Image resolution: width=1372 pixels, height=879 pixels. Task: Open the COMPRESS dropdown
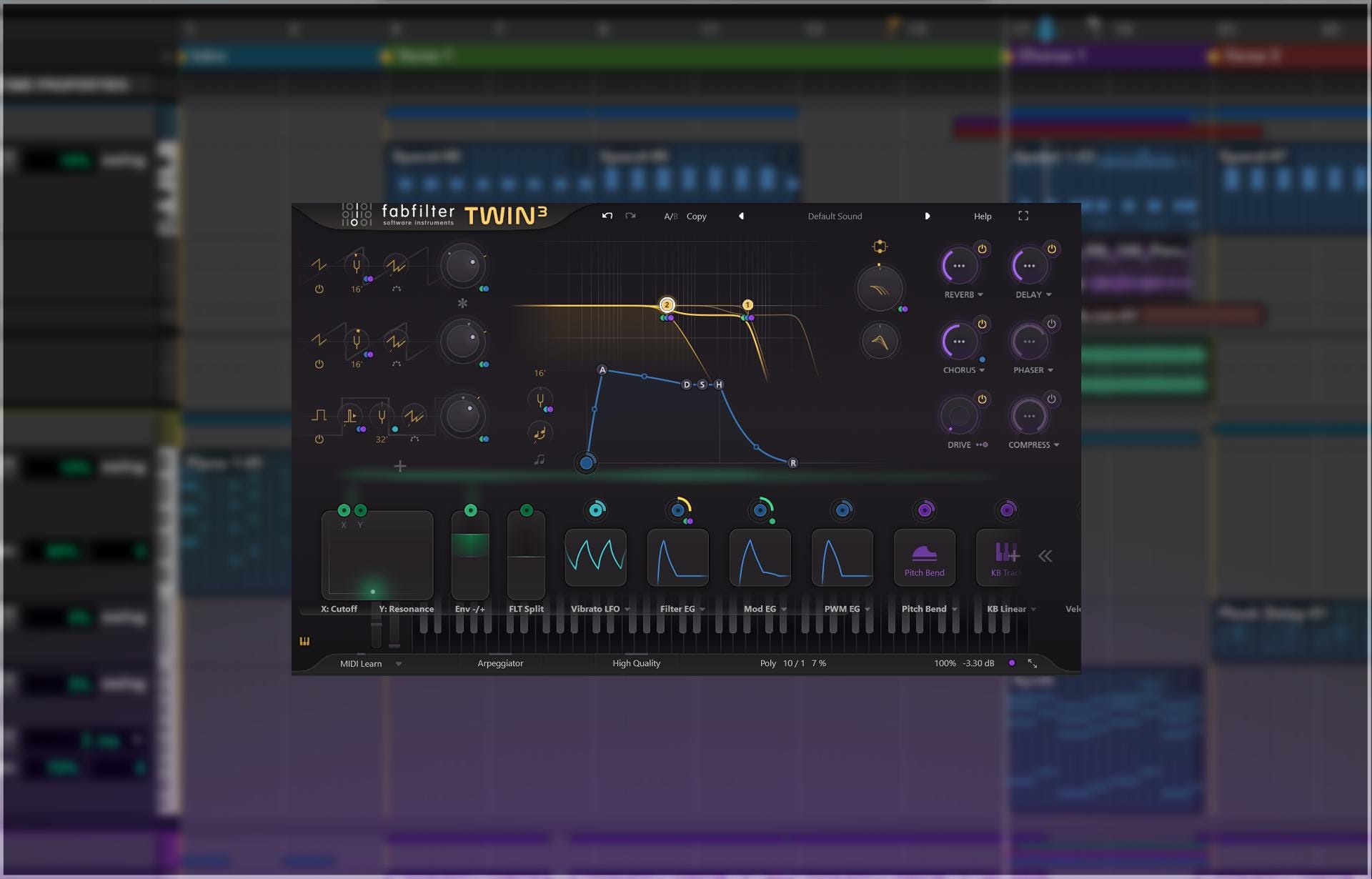tap(1033, 445)
